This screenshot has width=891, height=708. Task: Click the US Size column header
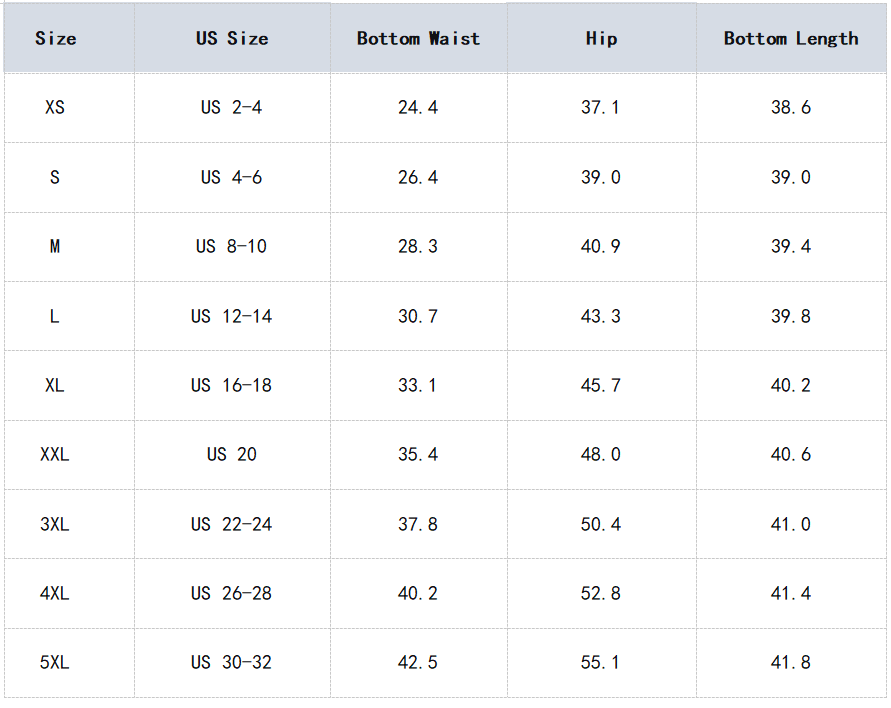(232, 39)
